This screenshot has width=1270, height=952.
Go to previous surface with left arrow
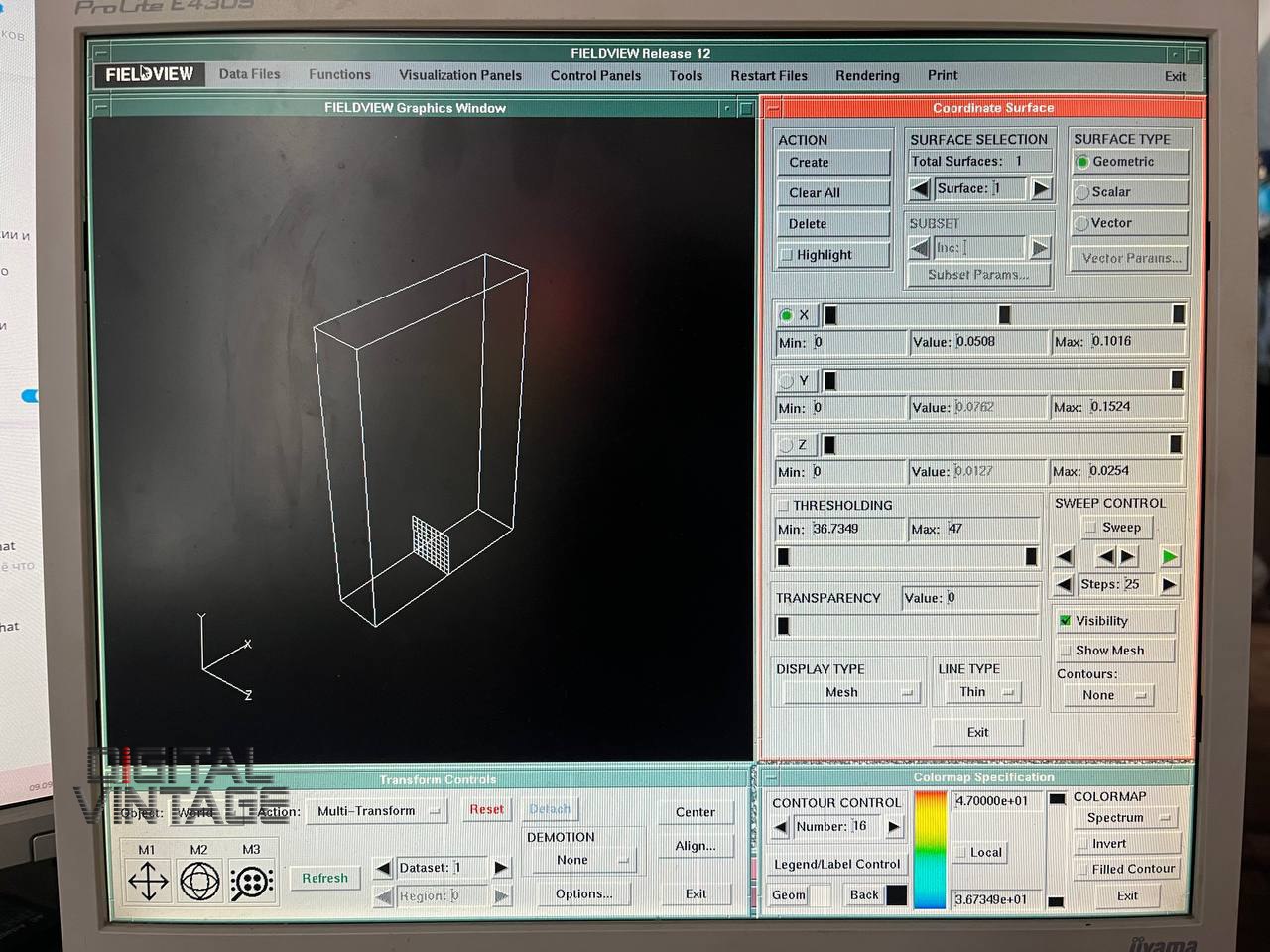[x=920, y=188]
